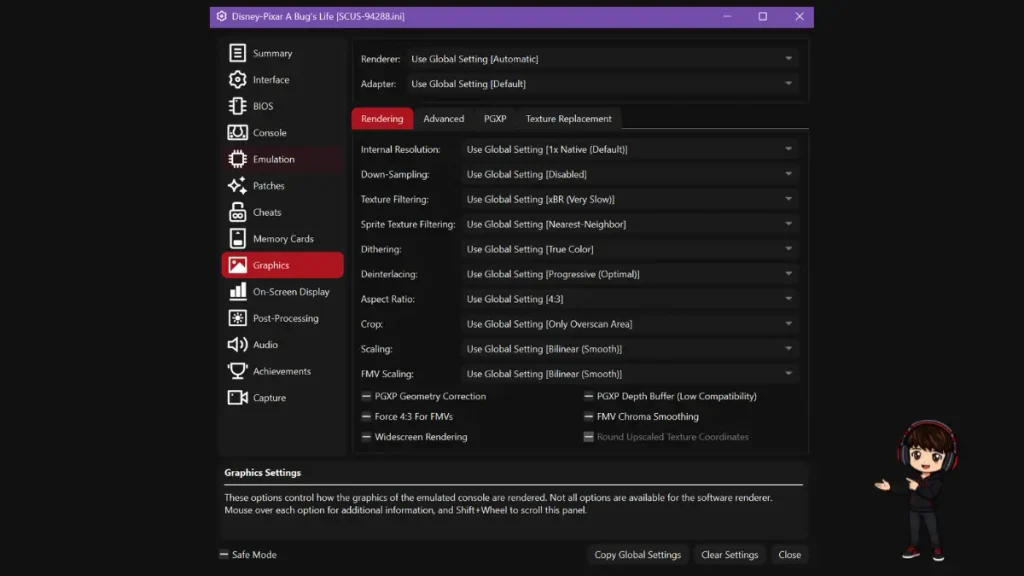Select the Capture camera icon
This screenshot has width=1024, height=576.
click(x=237, y=398)
